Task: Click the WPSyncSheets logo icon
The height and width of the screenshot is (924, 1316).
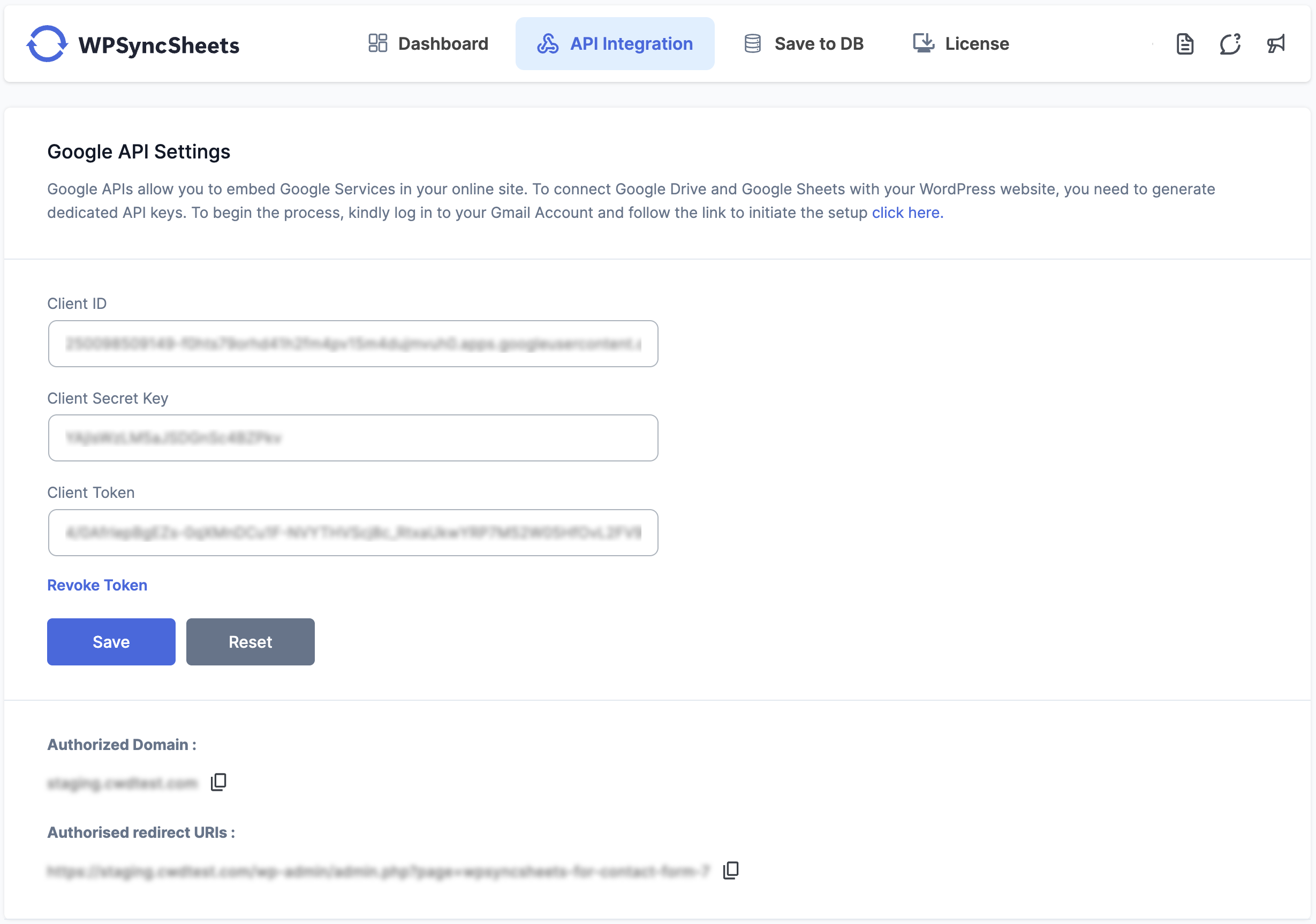Action: [x=47, y=44]
